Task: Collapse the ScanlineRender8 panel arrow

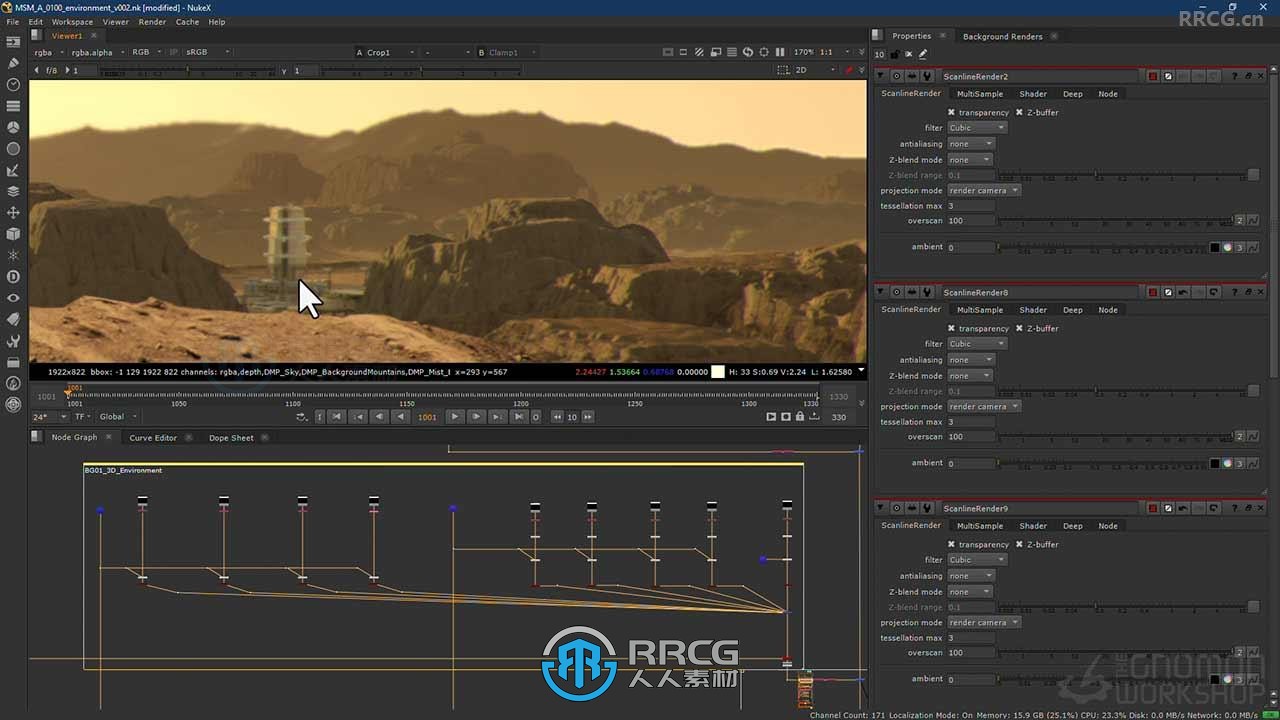Action: (881, 292)
